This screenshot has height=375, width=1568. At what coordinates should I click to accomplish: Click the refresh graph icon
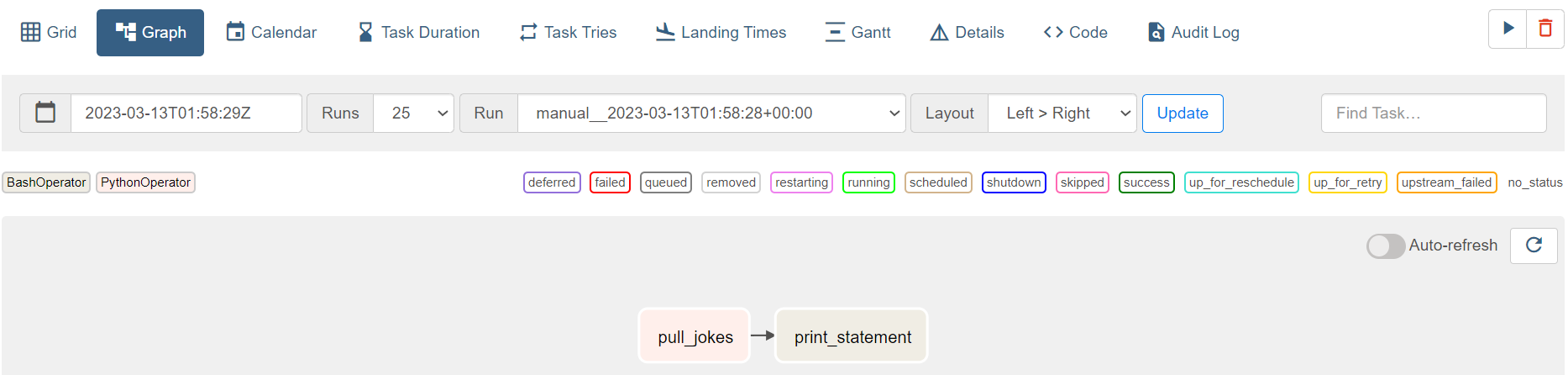coord(1534,246)
